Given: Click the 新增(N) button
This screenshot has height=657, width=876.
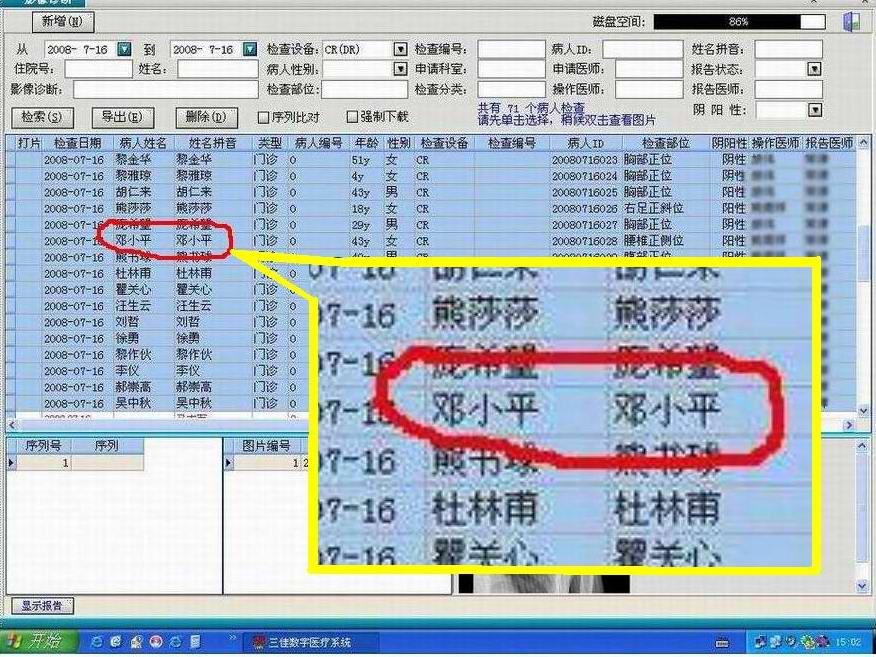Looking at the screenshot, I should tap(62, 22).
